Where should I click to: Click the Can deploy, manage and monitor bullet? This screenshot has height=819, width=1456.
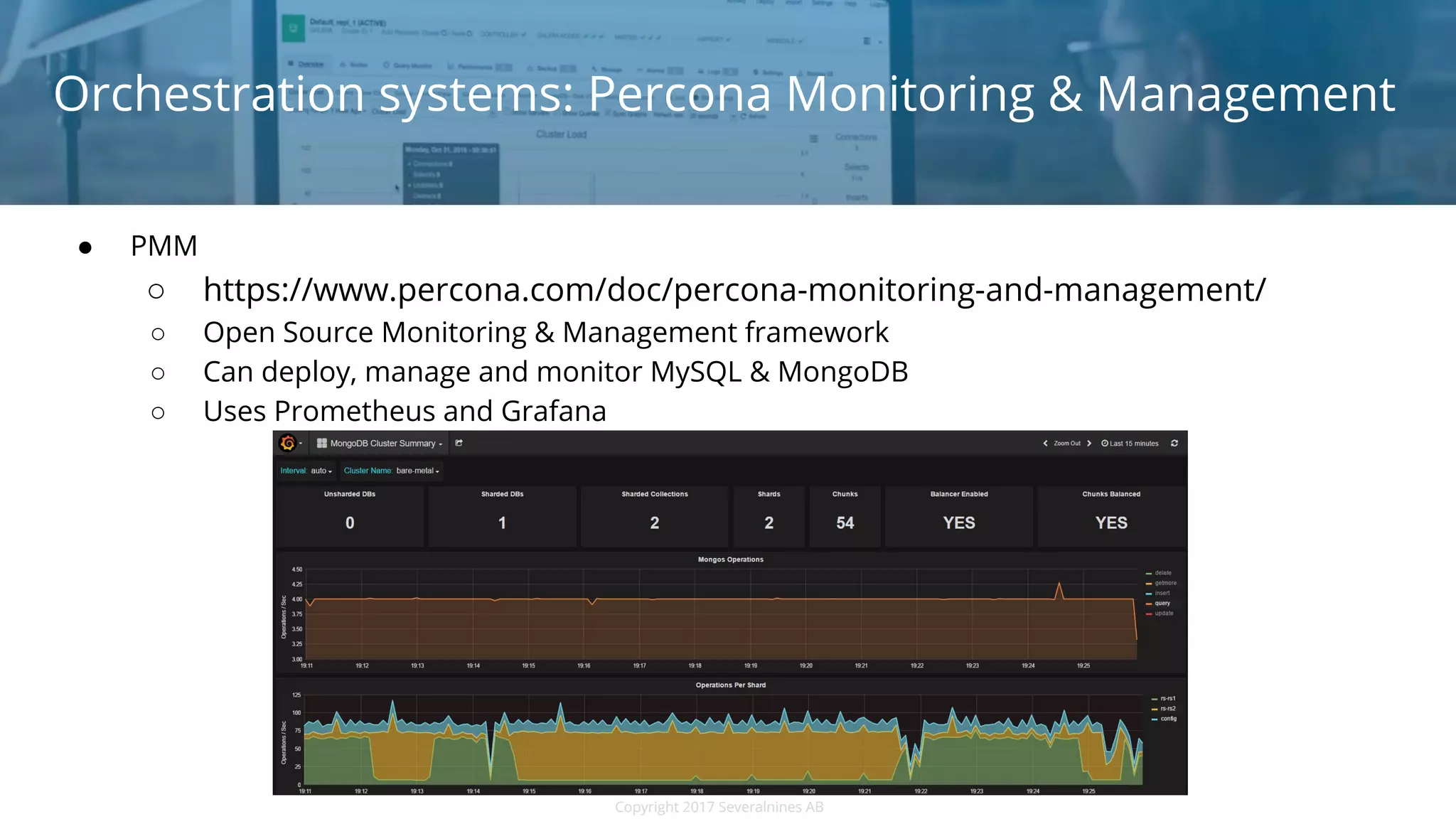(x=556, y=372)
